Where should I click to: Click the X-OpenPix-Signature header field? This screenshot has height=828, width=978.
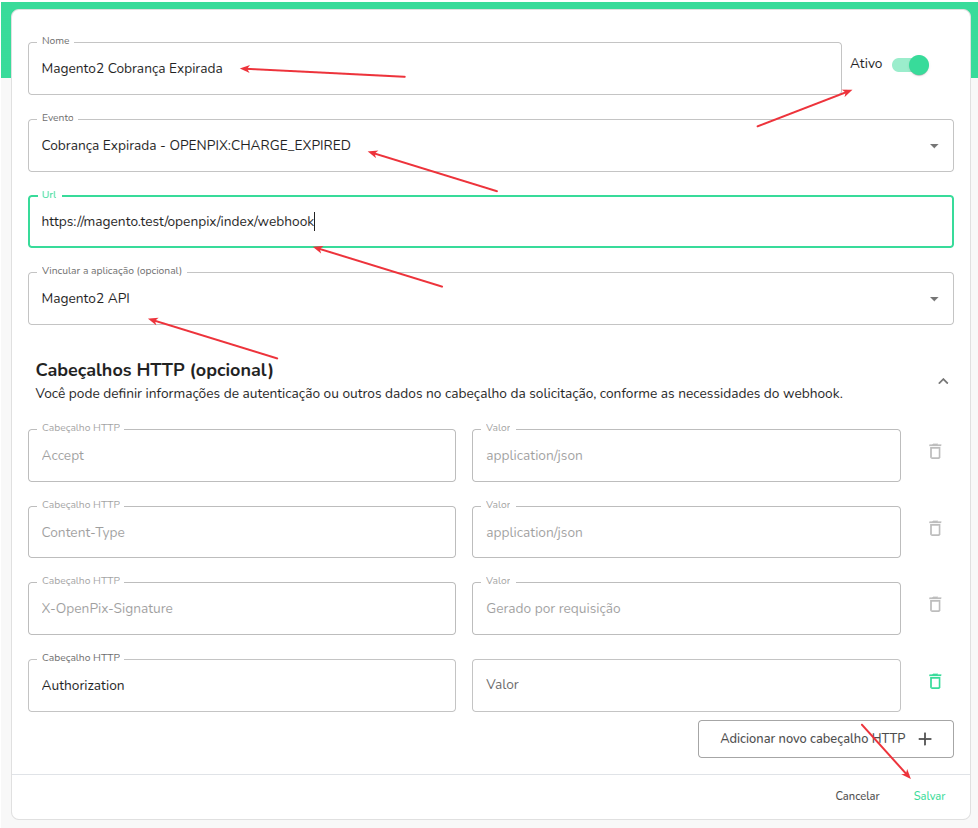(242, 609)
